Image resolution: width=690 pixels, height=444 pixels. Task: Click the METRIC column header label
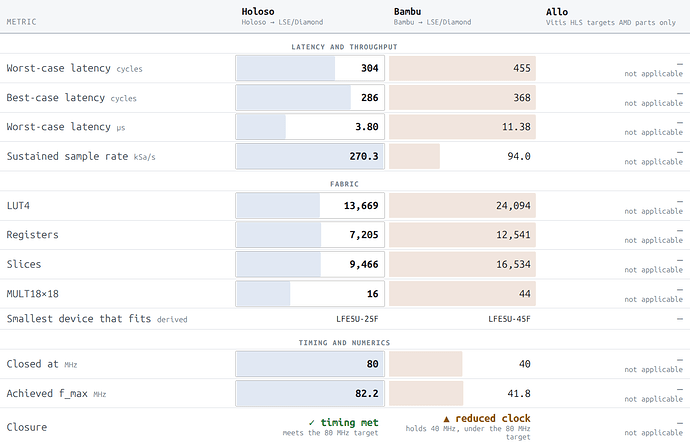(21, 22)
